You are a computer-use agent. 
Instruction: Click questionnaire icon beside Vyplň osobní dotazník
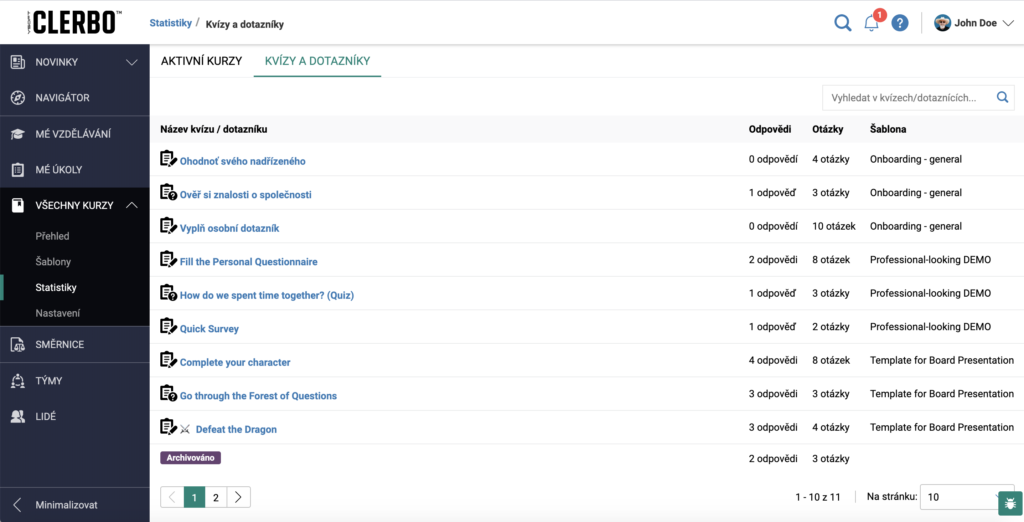tap(168, 226)
